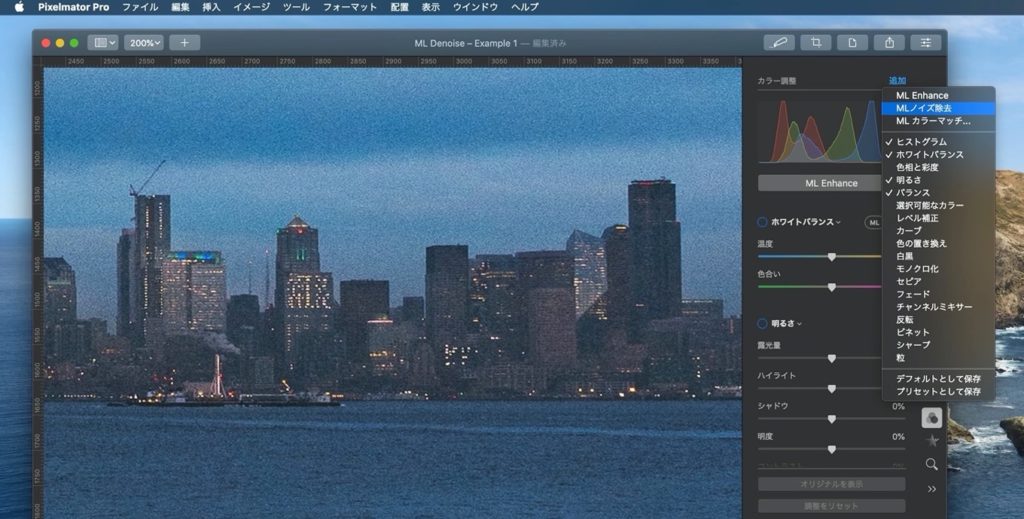Open the 200% zoom level dropdown
Screen dimensions: 1024x519
[145, 43]
